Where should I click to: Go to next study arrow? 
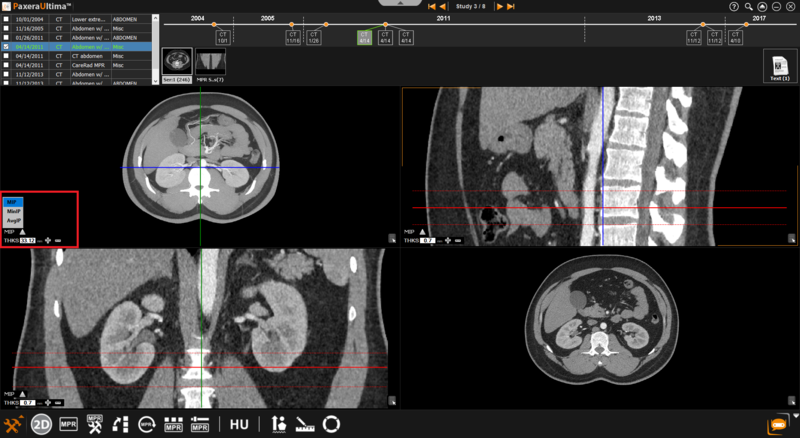pyautogui.click(x=500, y=6)
